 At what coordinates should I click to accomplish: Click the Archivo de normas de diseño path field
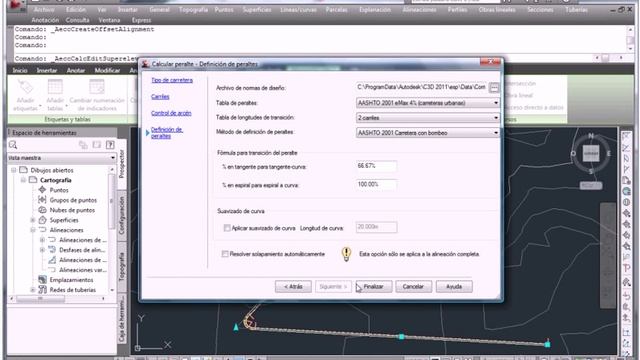click(422, 87)
